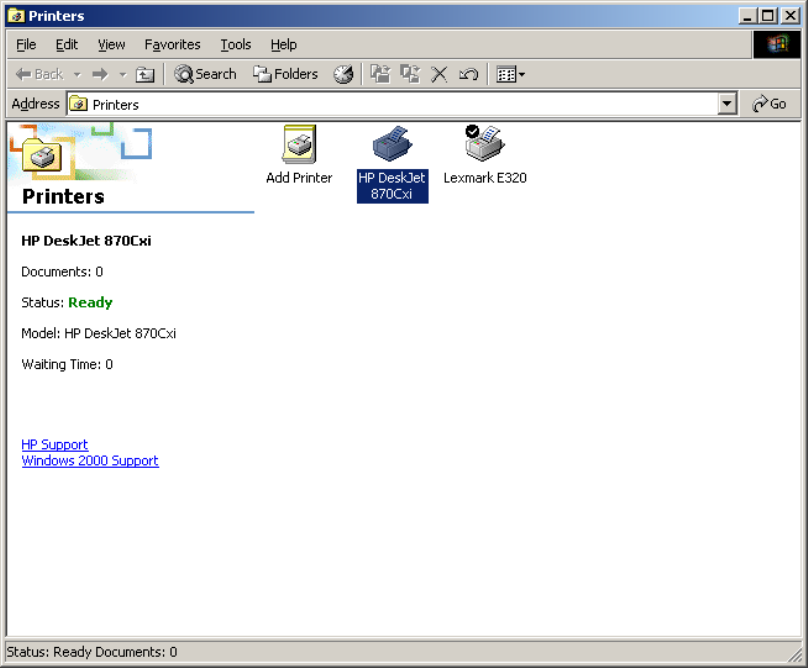This screenshot has width=808, height=668.
Task: Click the 'Model: HP DeskJet 870Cxi' text
Action: click(x=98, y=333)
